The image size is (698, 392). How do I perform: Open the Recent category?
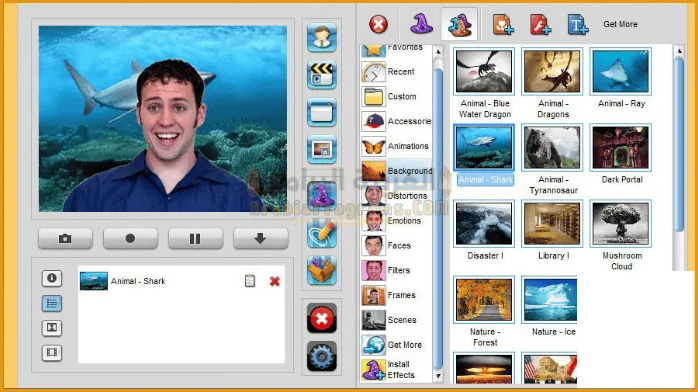click(396, 72)
